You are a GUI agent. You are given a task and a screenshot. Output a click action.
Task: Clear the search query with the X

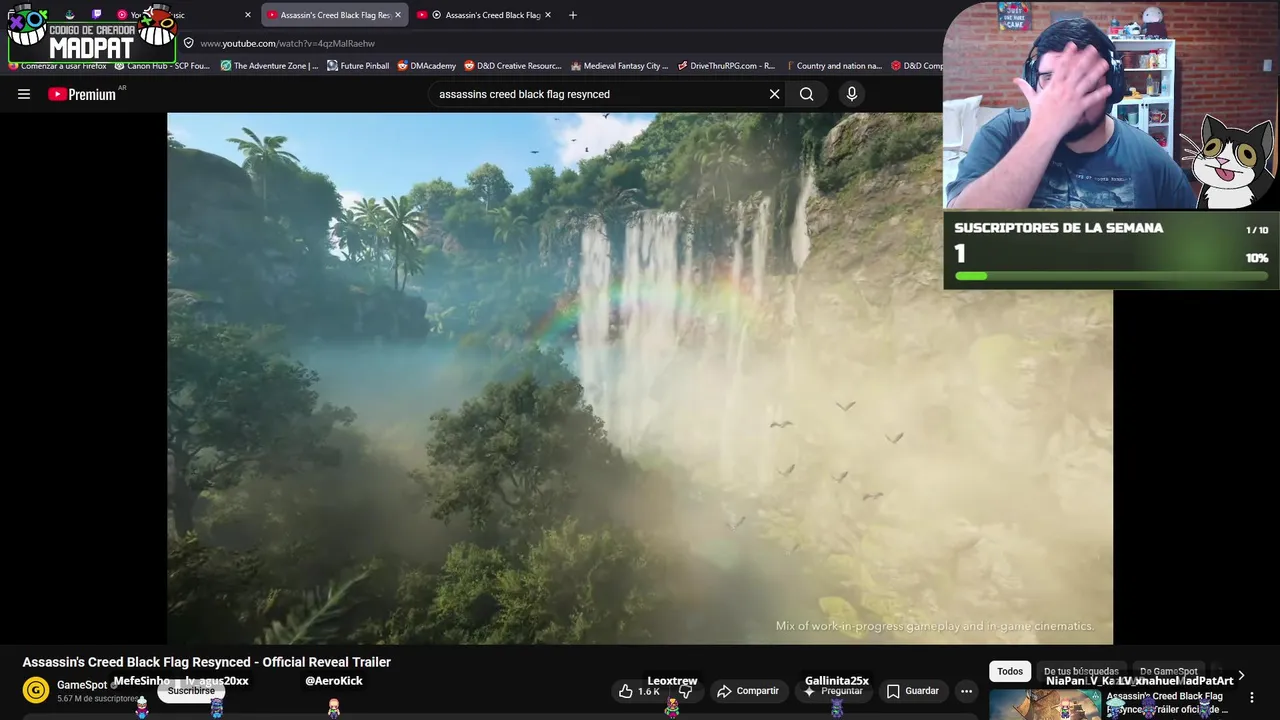click(x=774, y=94)
